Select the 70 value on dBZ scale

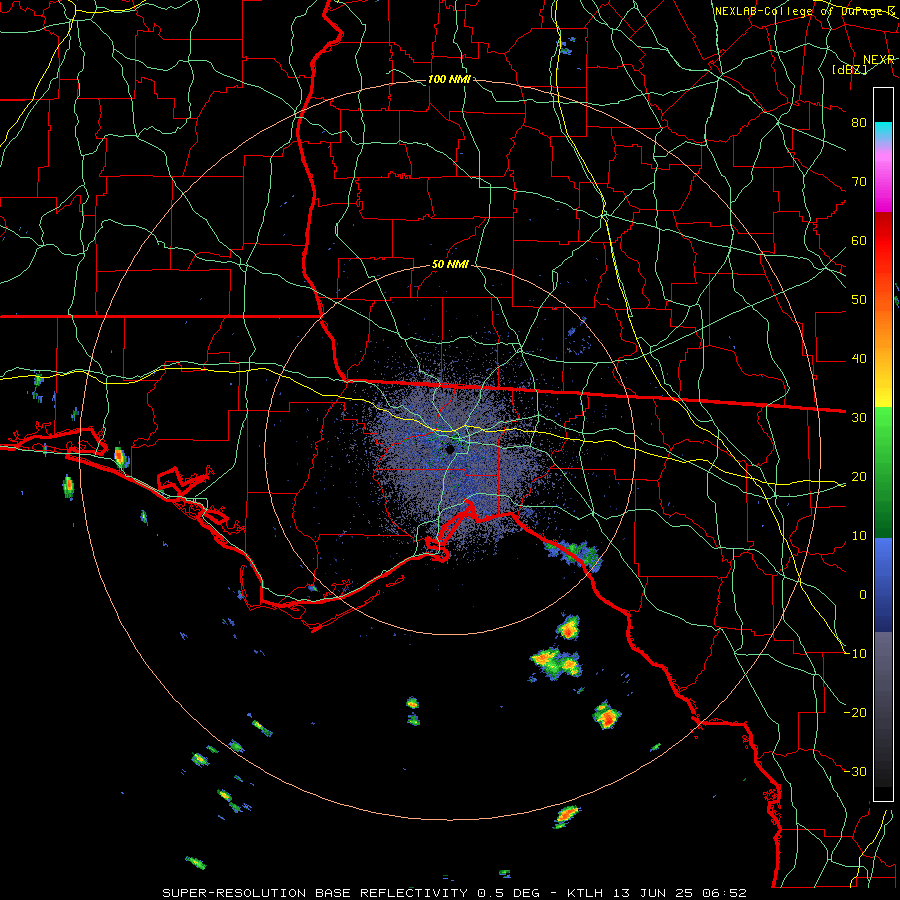pos(859,181)
